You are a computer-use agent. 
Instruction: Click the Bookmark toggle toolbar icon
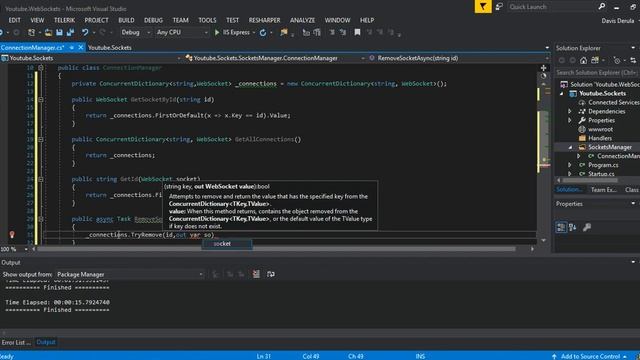[357, 32]
